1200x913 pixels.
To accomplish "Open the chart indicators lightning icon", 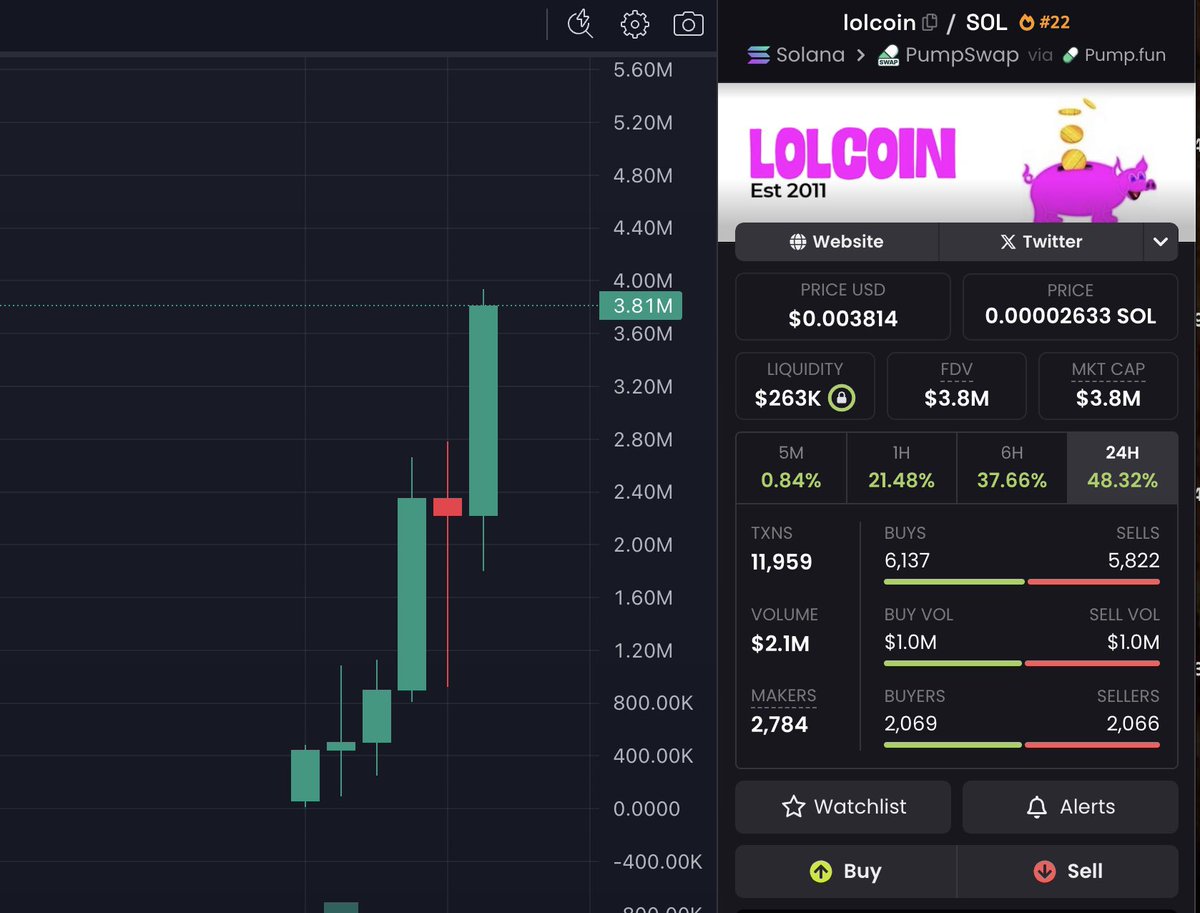I will pos(580,24).
